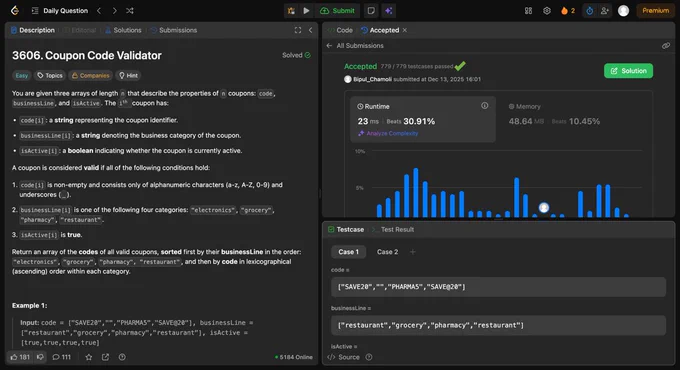The width and height of the screenshot is (680, 370).
Task: Open the notes icon beside Submit
Action: 371,11
